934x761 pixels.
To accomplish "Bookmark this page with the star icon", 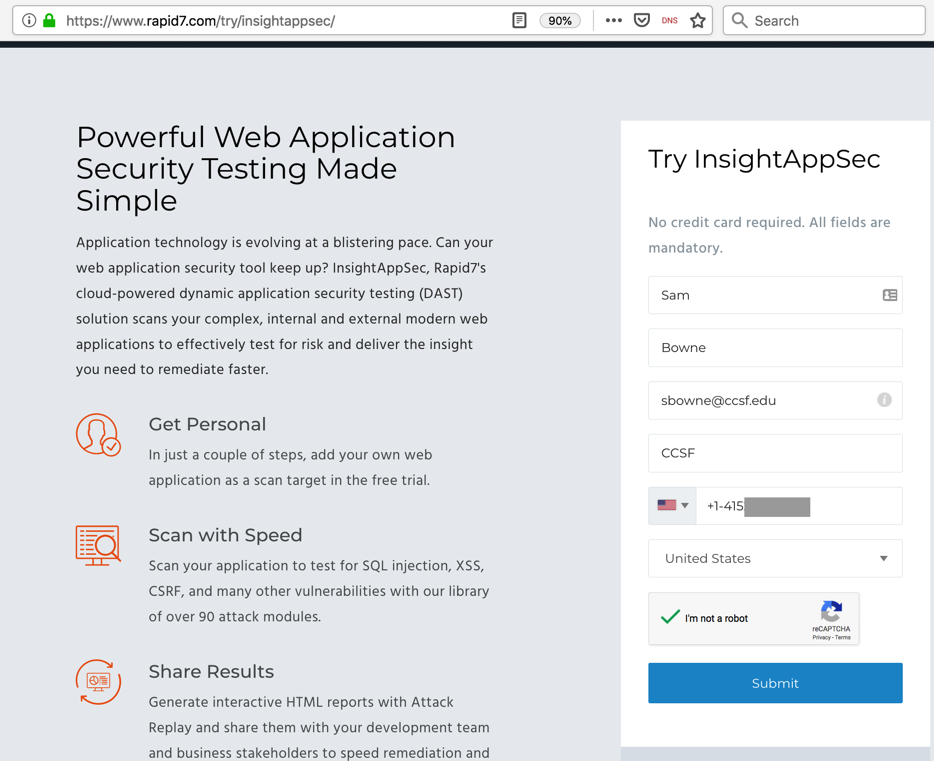I will (698, 20).
